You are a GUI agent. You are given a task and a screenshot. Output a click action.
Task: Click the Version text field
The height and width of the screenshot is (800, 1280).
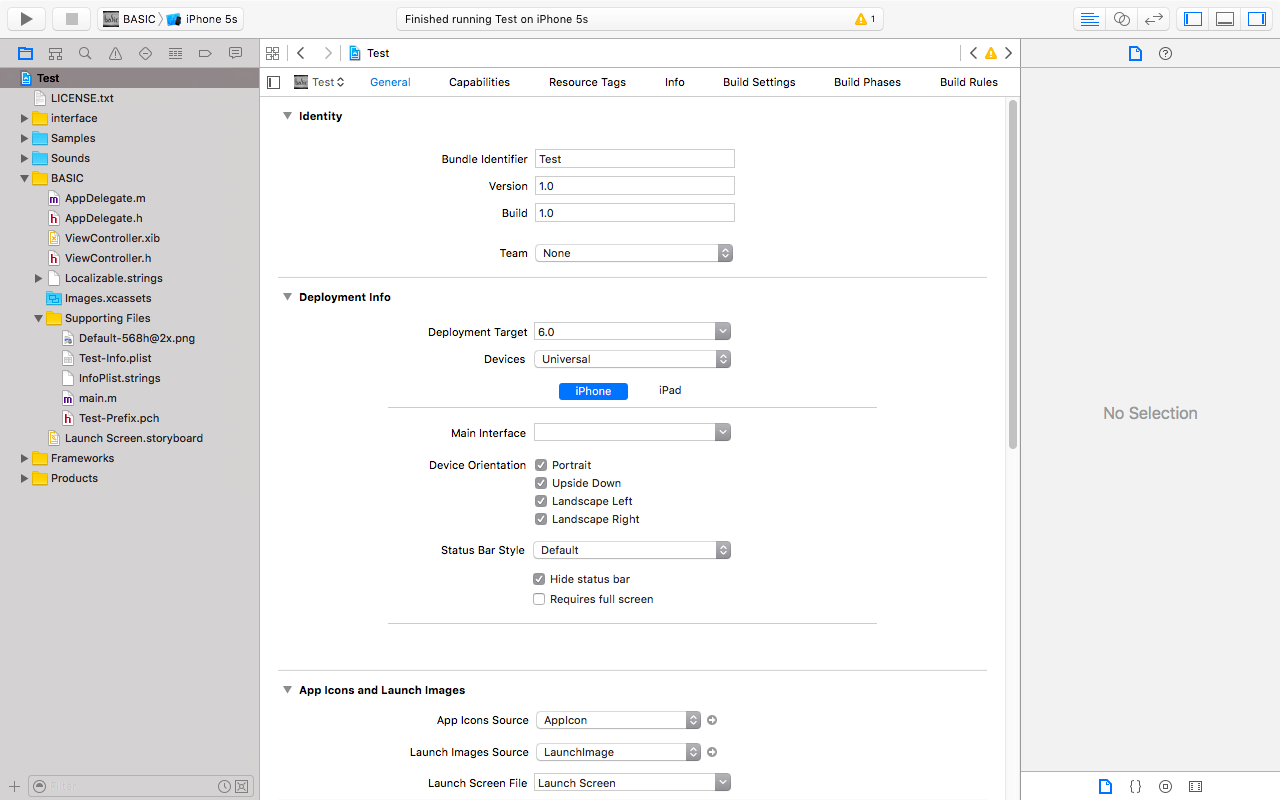(635, 186)
